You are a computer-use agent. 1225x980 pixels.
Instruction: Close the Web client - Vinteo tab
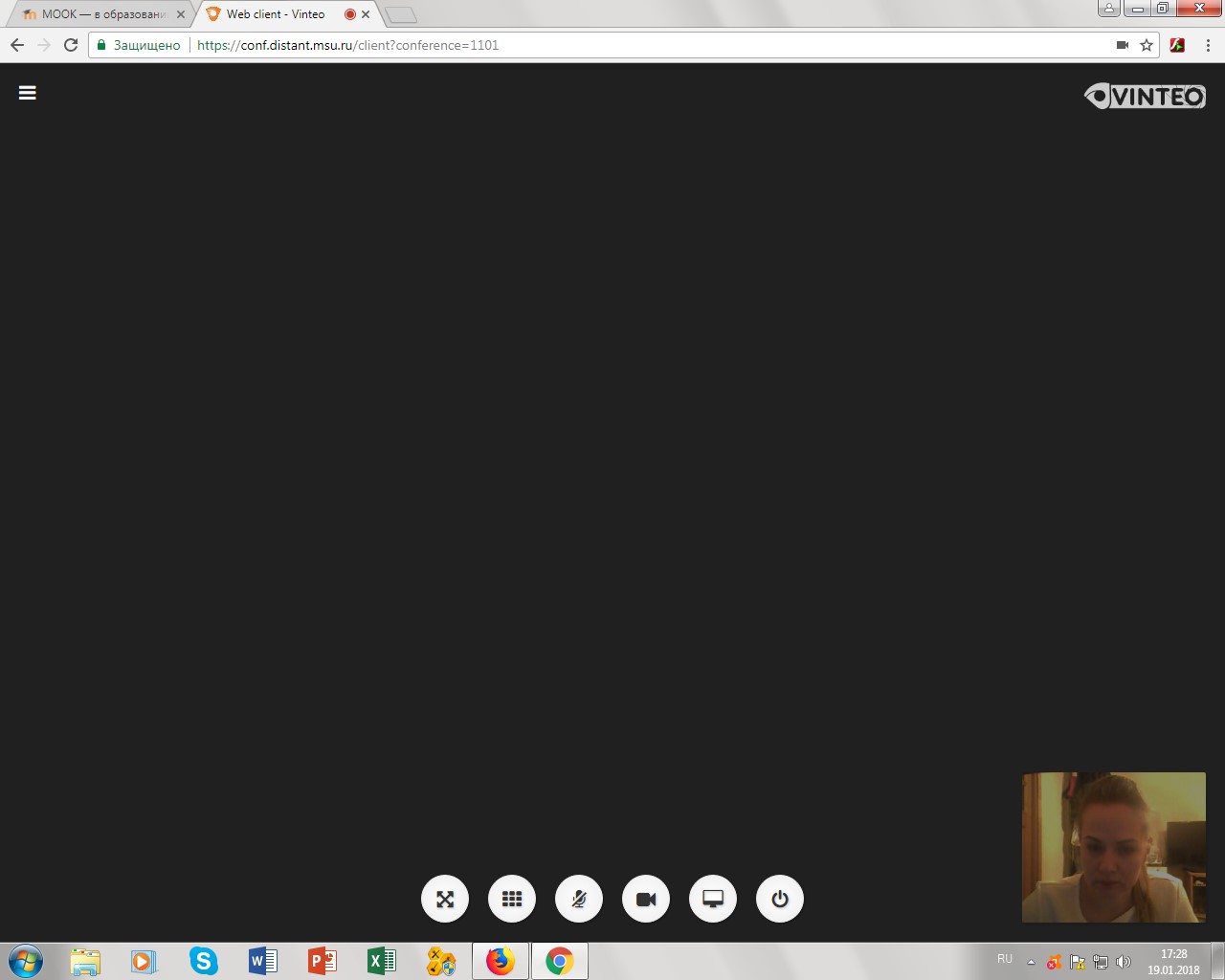pos(366,14)
